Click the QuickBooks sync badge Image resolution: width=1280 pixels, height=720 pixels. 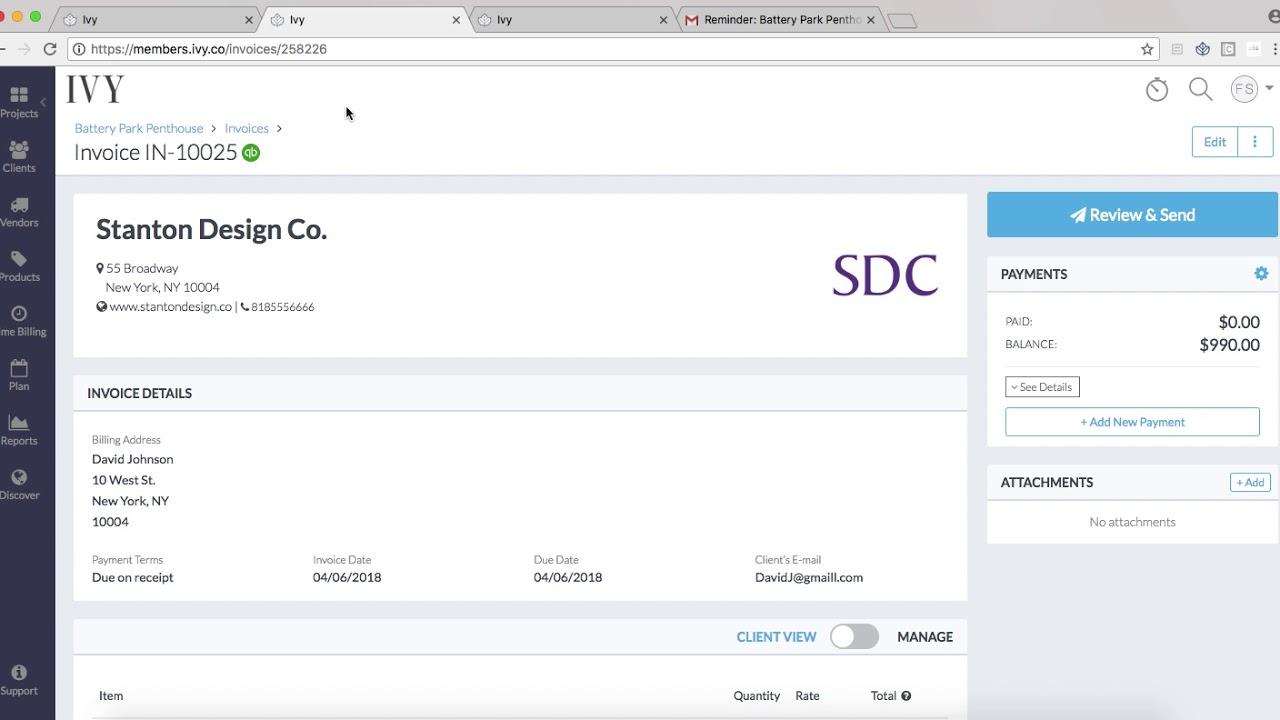tap(251, 153)
